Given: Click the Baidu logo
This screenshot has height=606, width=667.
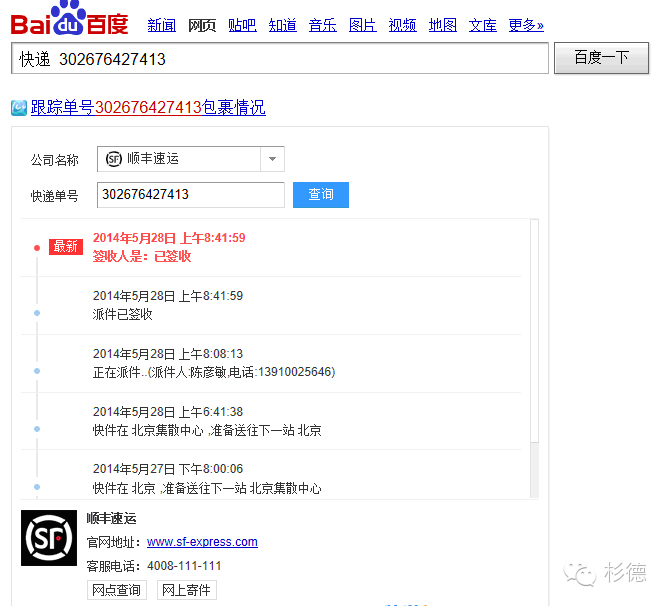Looking at the screenshot, I should (x=69, y=18).
